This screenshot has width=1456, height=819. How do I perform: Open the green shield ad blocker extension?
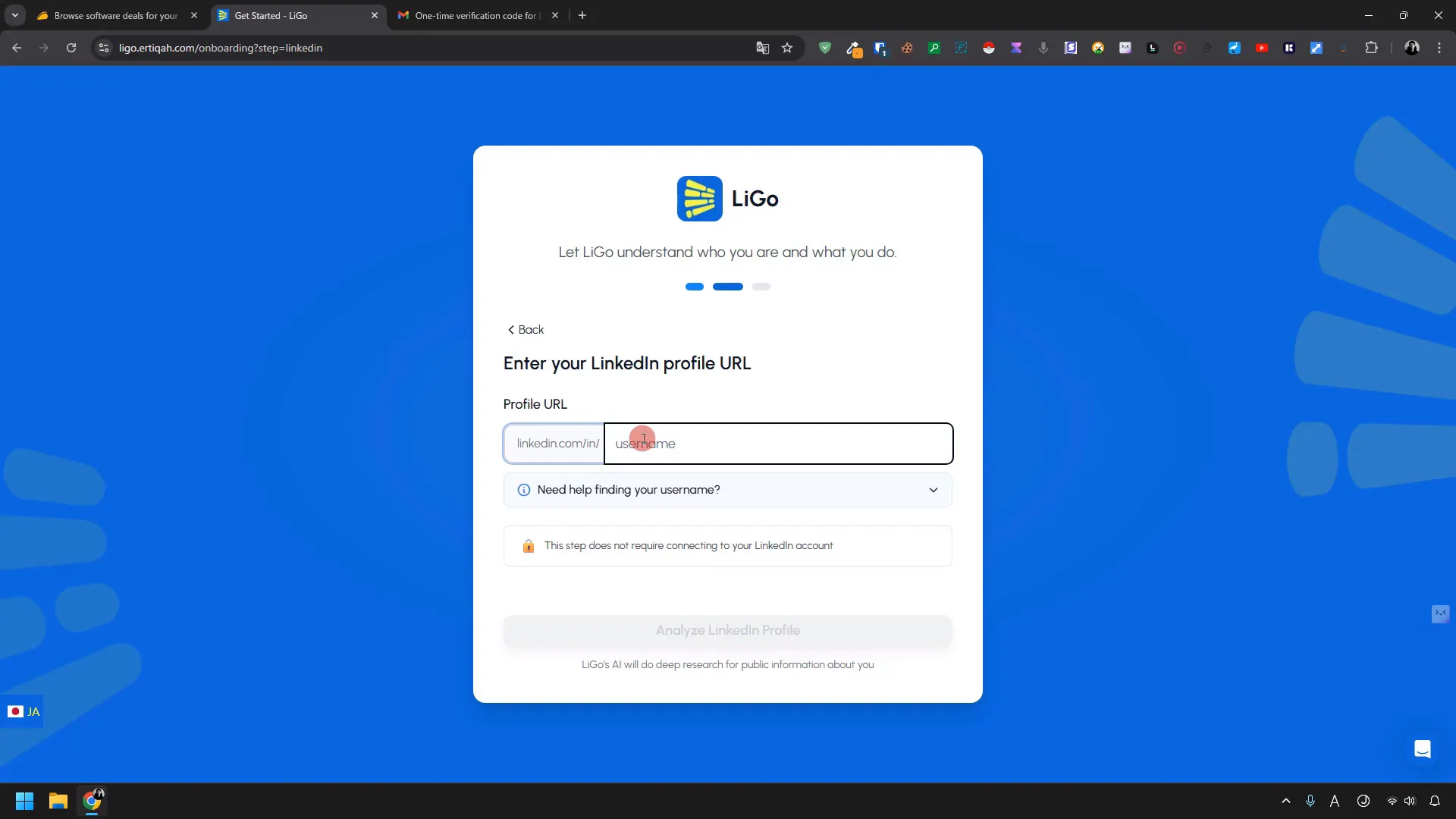coord(825,48)
